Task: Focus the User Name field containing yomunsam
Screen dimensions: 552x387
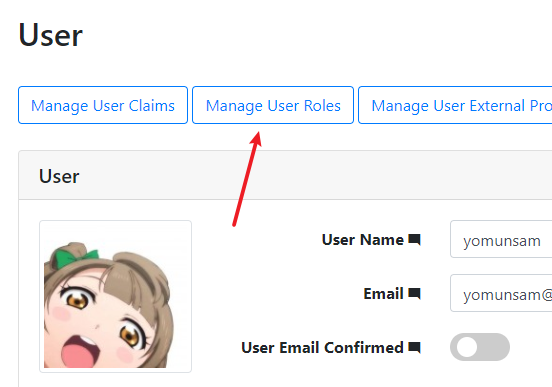Action: coord(501,239)
